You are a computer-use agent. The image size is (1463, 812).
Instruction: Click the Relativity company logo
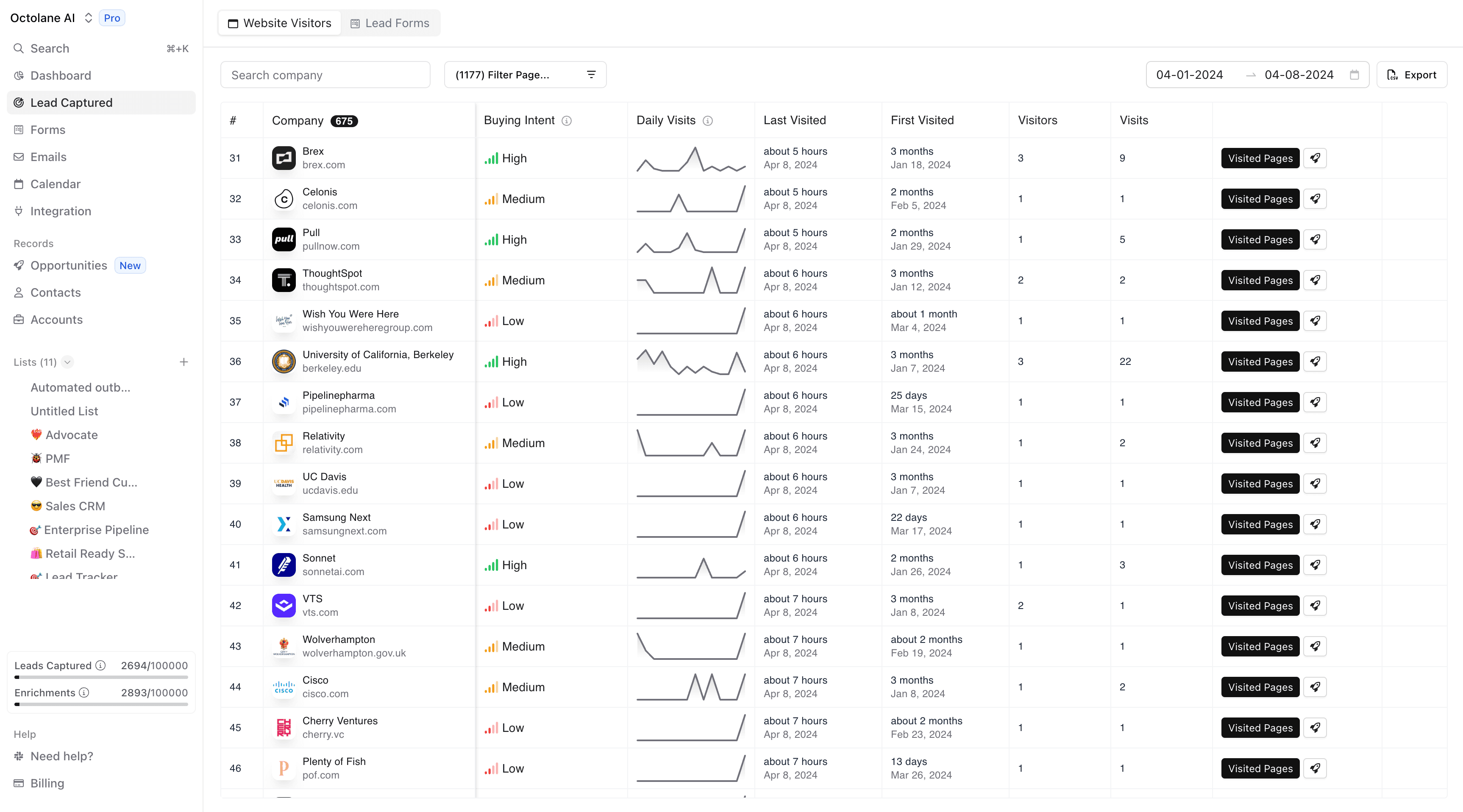click(284, 443)
